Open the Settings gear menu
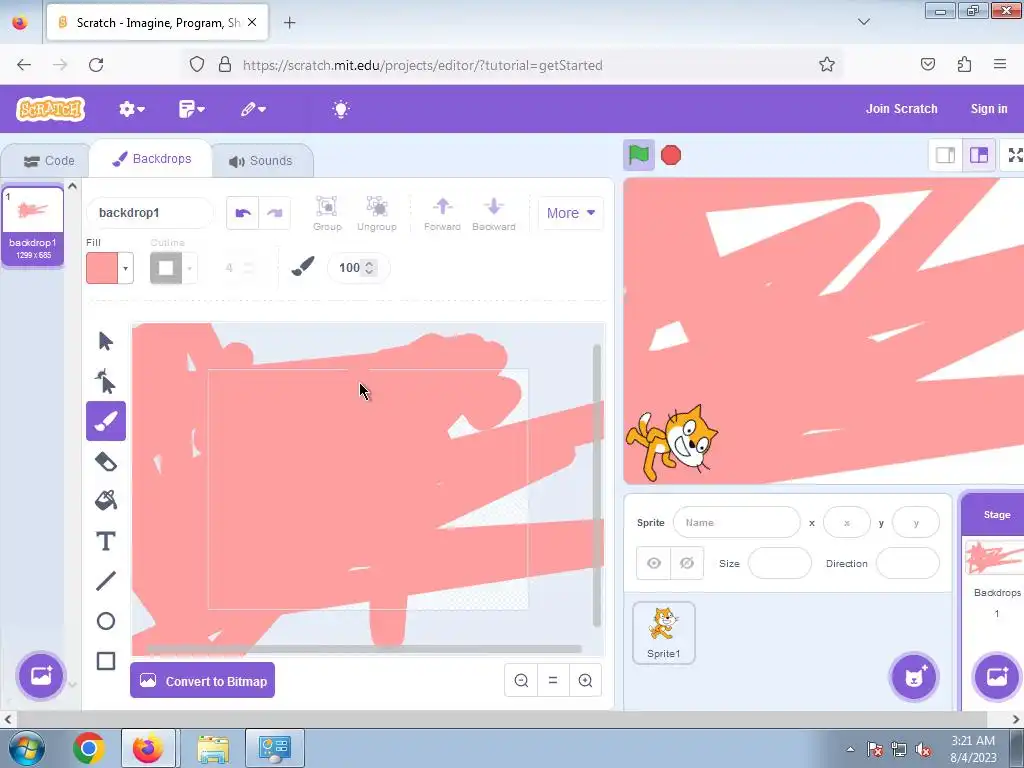Image resolution: width=1024 pixels, height=768 pixels. tap(131, 109)
